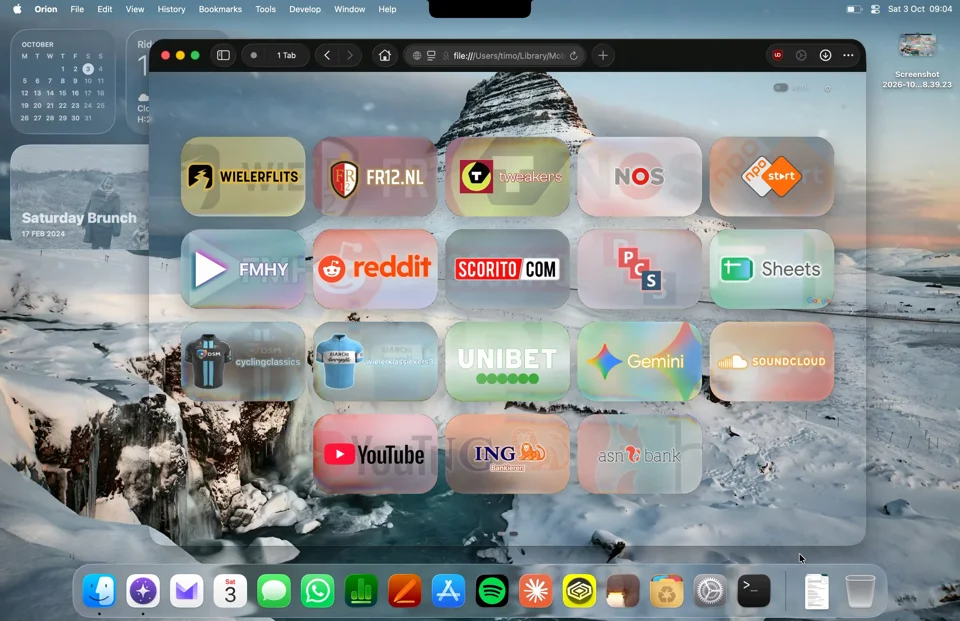
Task: Open the NOS tile
Action: (x=640, y=176)
